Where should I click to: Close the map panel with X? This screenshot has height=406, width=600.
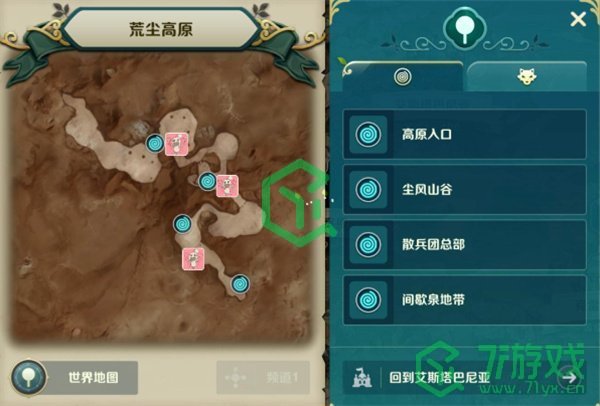(x=578, y=19)
